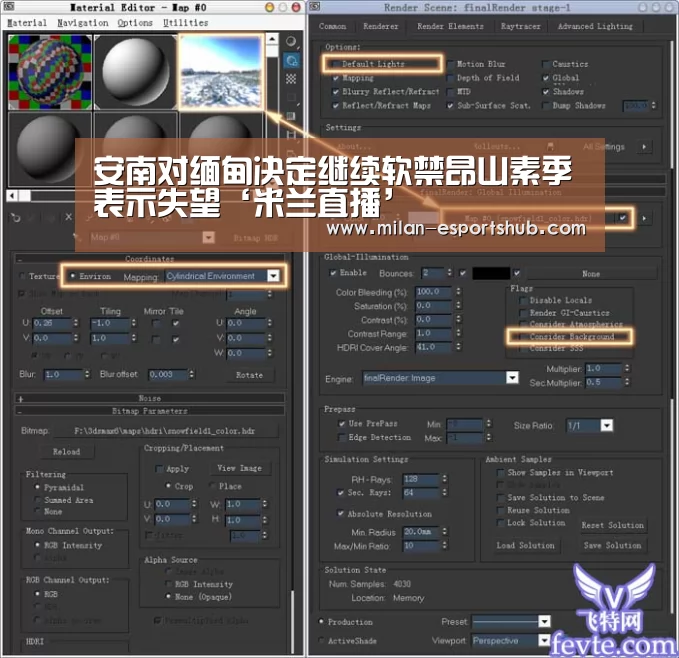Click the black color swatch beside Bounces

(x=491, y=273)
